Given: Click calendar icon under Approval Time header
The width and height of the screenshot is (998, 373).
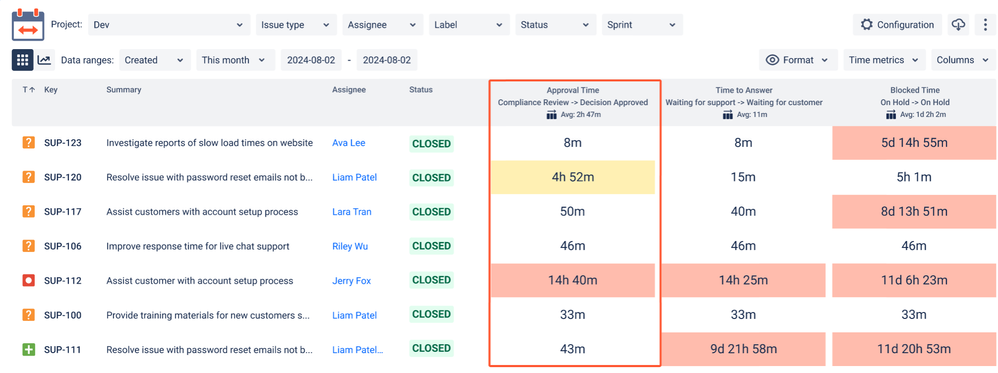Looking at the screenshot, I should coord(552,115).
